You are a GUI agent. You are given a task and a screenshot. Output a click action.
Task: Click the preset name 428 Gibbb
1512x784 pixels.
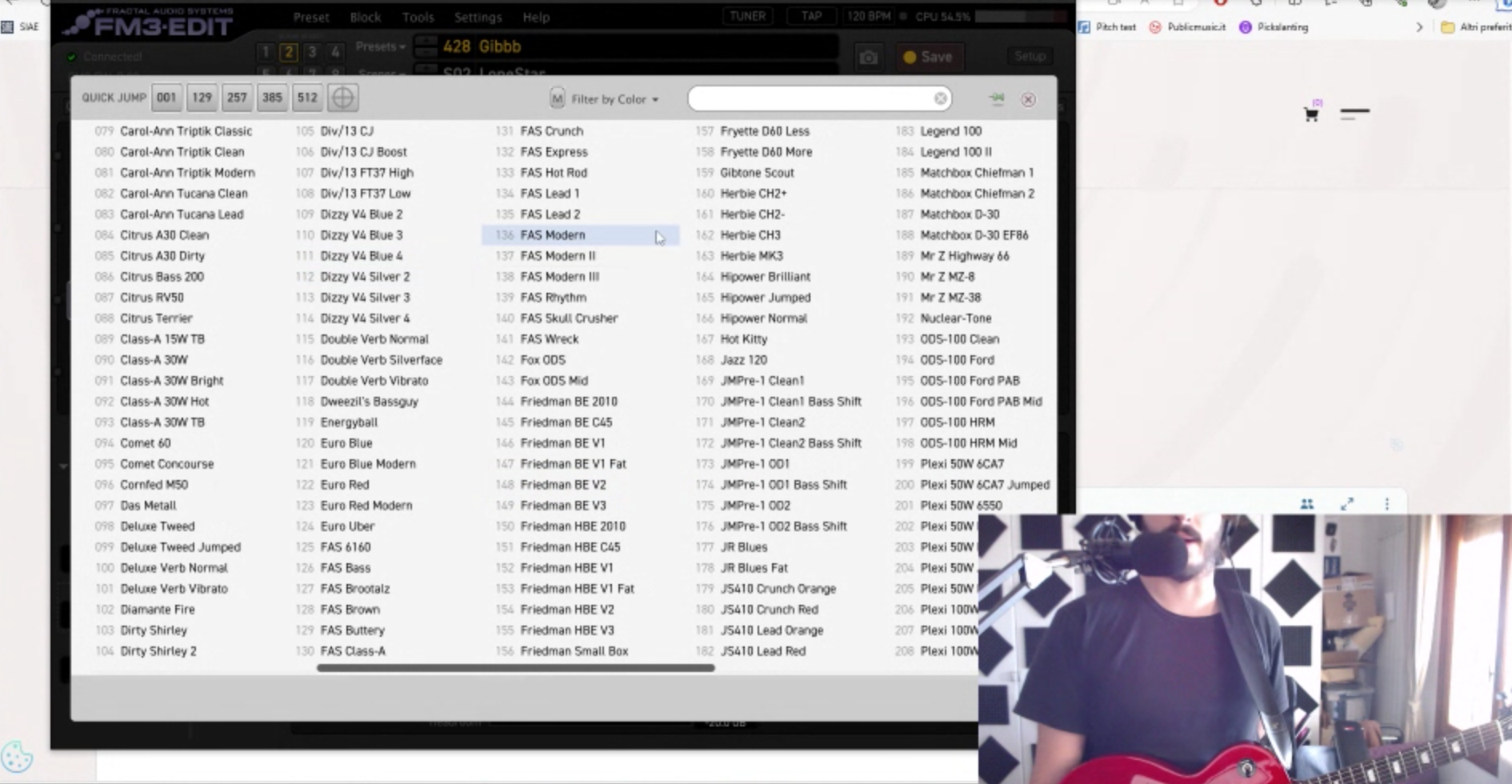pyautogui.click(x=482, y=46)
